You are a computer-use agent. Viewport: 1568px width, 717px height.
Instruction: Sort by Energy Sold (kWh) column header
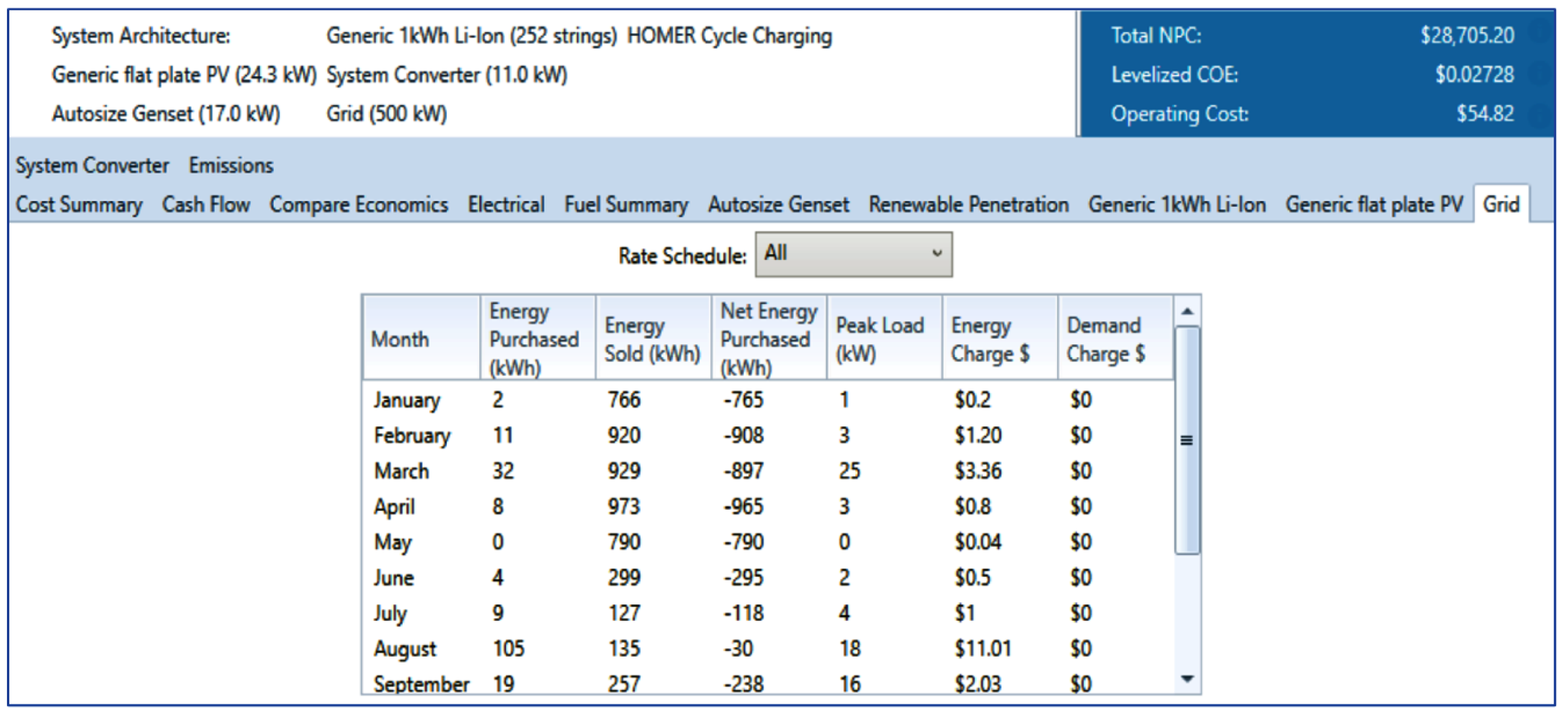pos(653,339)
